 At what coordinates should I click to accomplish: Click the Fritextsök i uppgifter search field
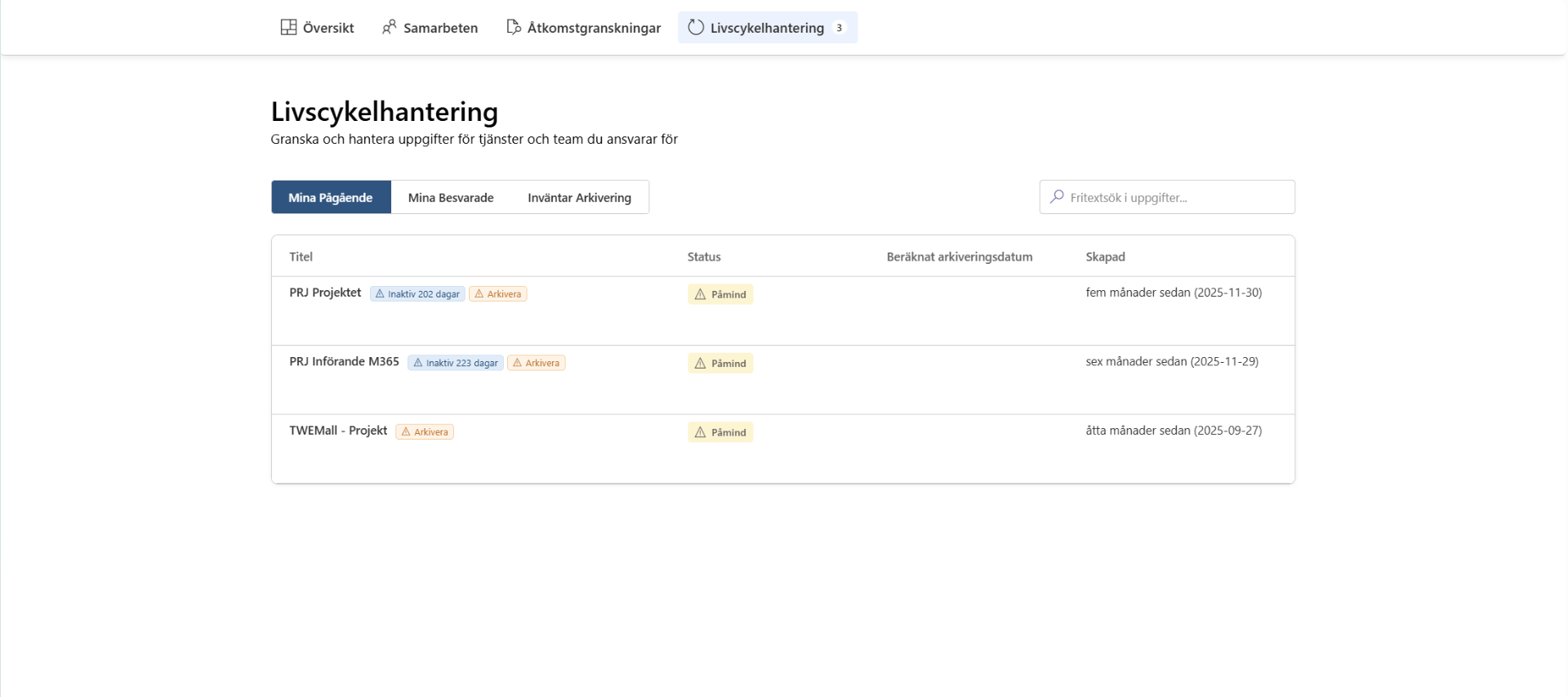pyautogui.click(x=1167, y=197)
